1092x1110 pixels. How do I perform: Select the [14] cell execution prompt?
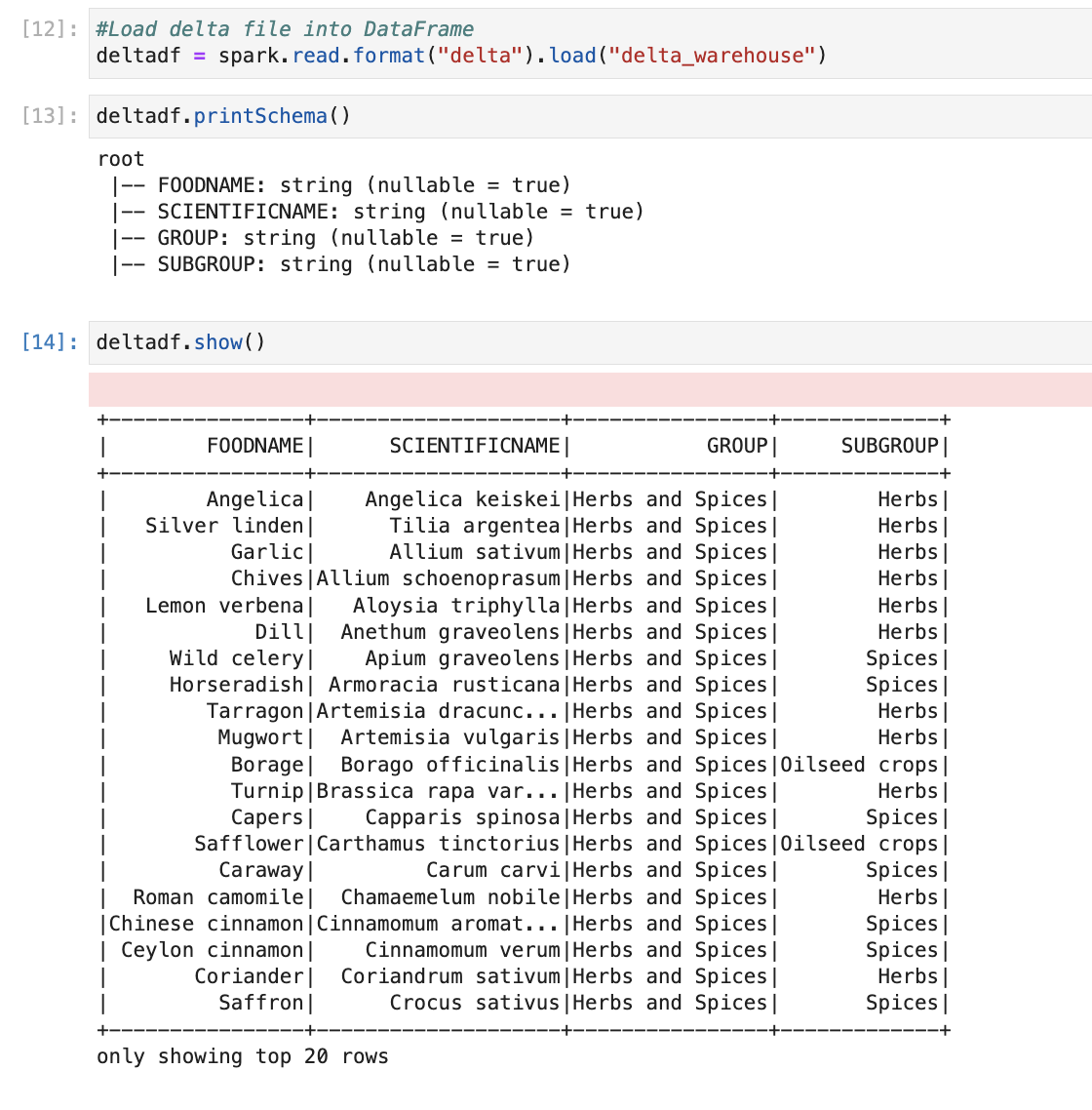click(x=49, y=342)
